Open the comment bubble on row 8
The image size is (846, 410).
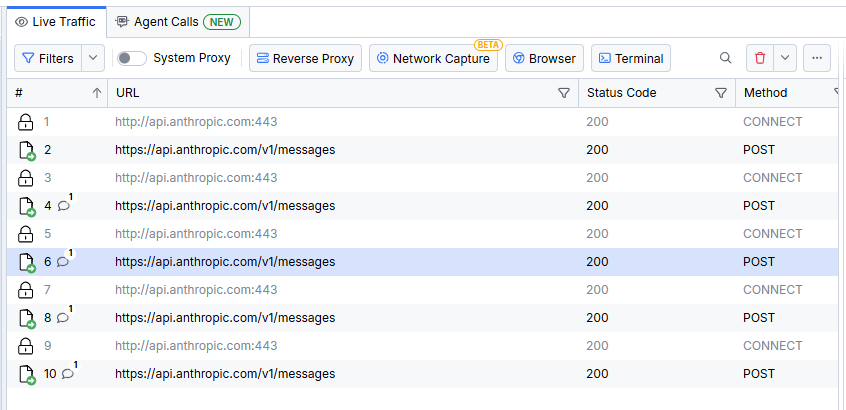64,318
